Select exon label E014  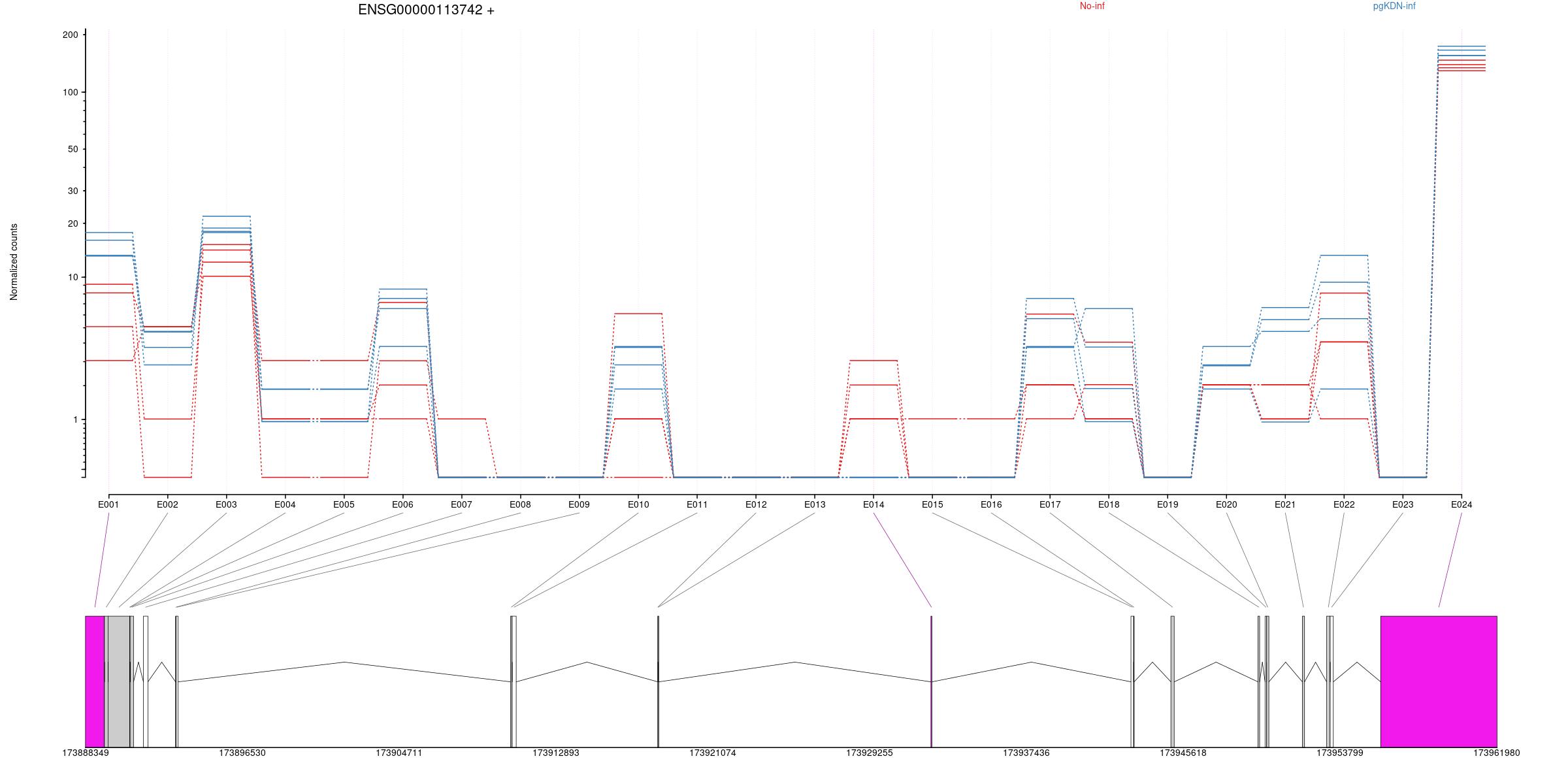[x=874, y=504]
